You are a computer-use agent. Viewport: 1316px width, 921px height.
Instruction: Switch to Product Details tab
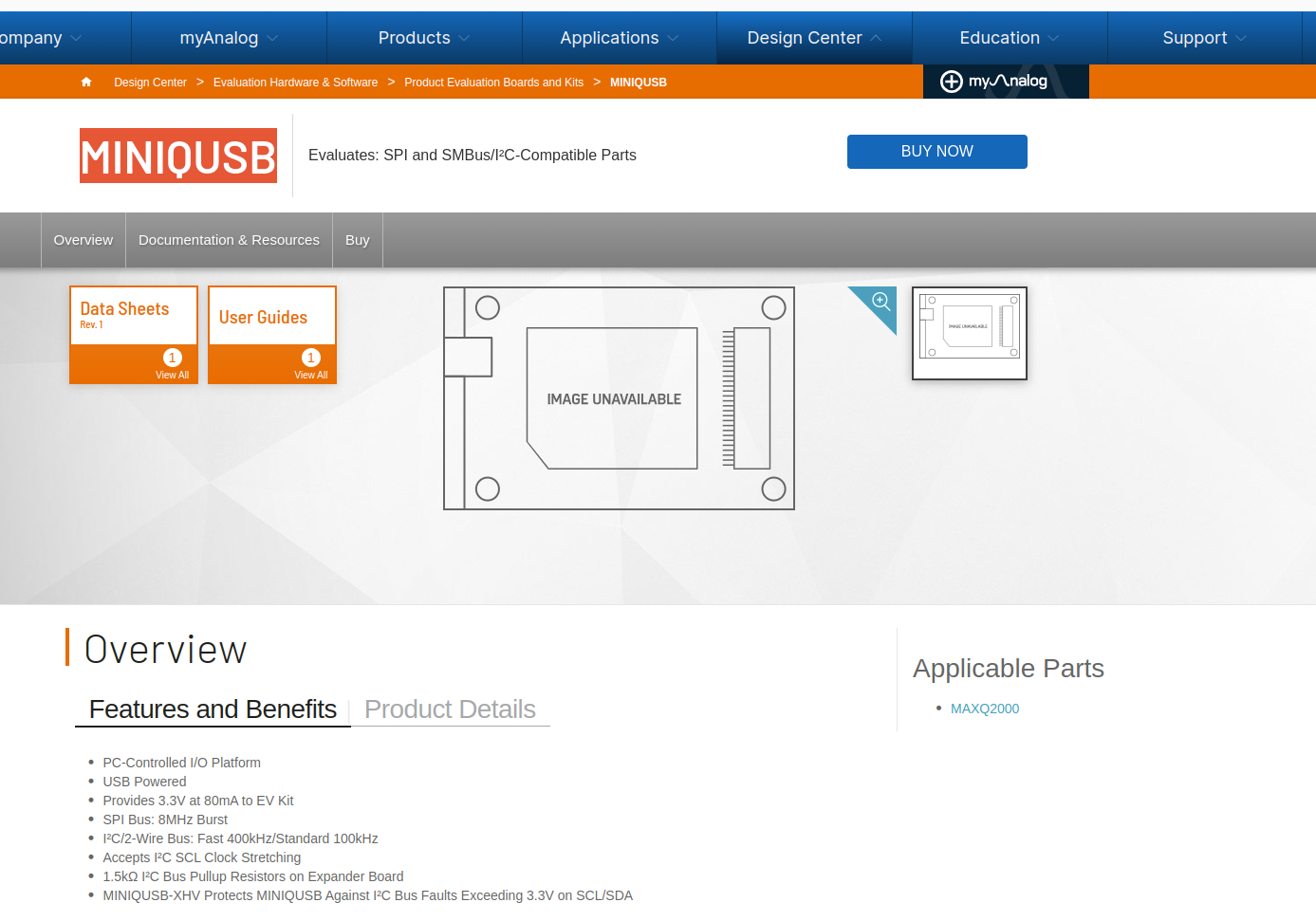coord(450,709)
